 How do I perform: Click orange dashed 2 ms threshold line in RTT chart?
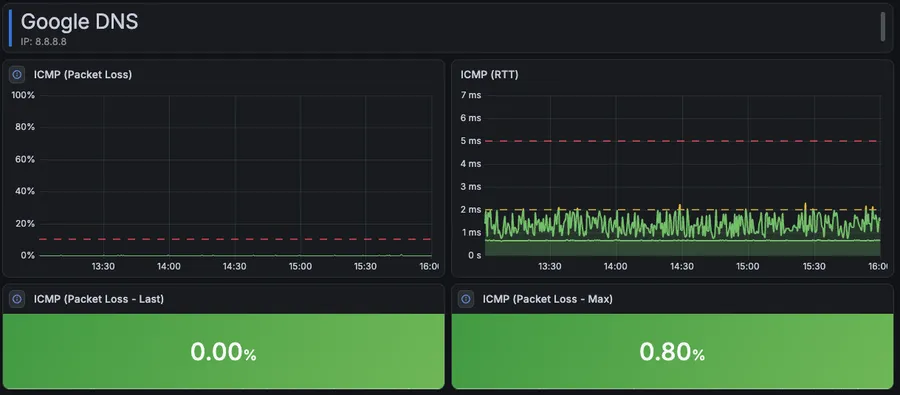(x=682, y=210)
